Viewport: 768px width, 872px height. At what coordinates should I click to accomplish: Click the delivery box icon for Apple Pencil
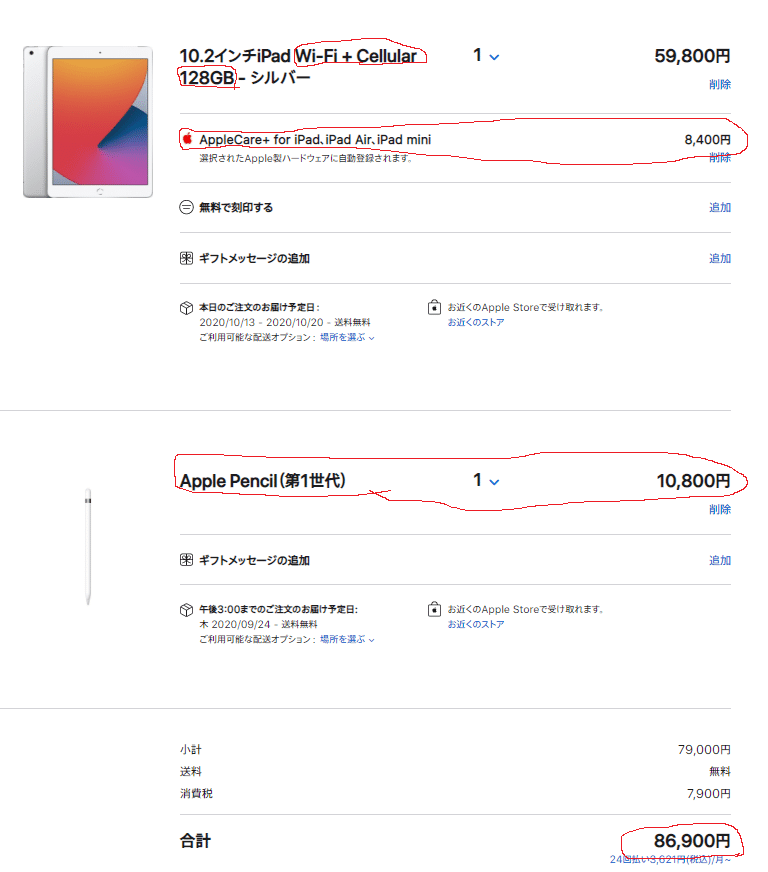tap(186, 610)
